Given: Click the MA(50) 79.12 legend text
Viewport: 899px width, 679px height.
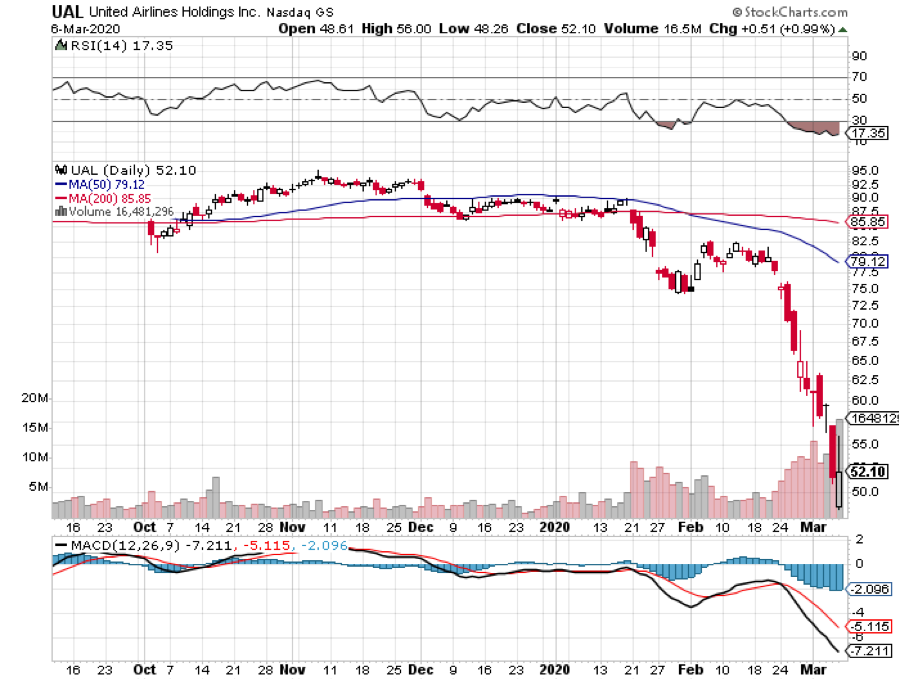Looking at the screenshot, I should point(107,185).
